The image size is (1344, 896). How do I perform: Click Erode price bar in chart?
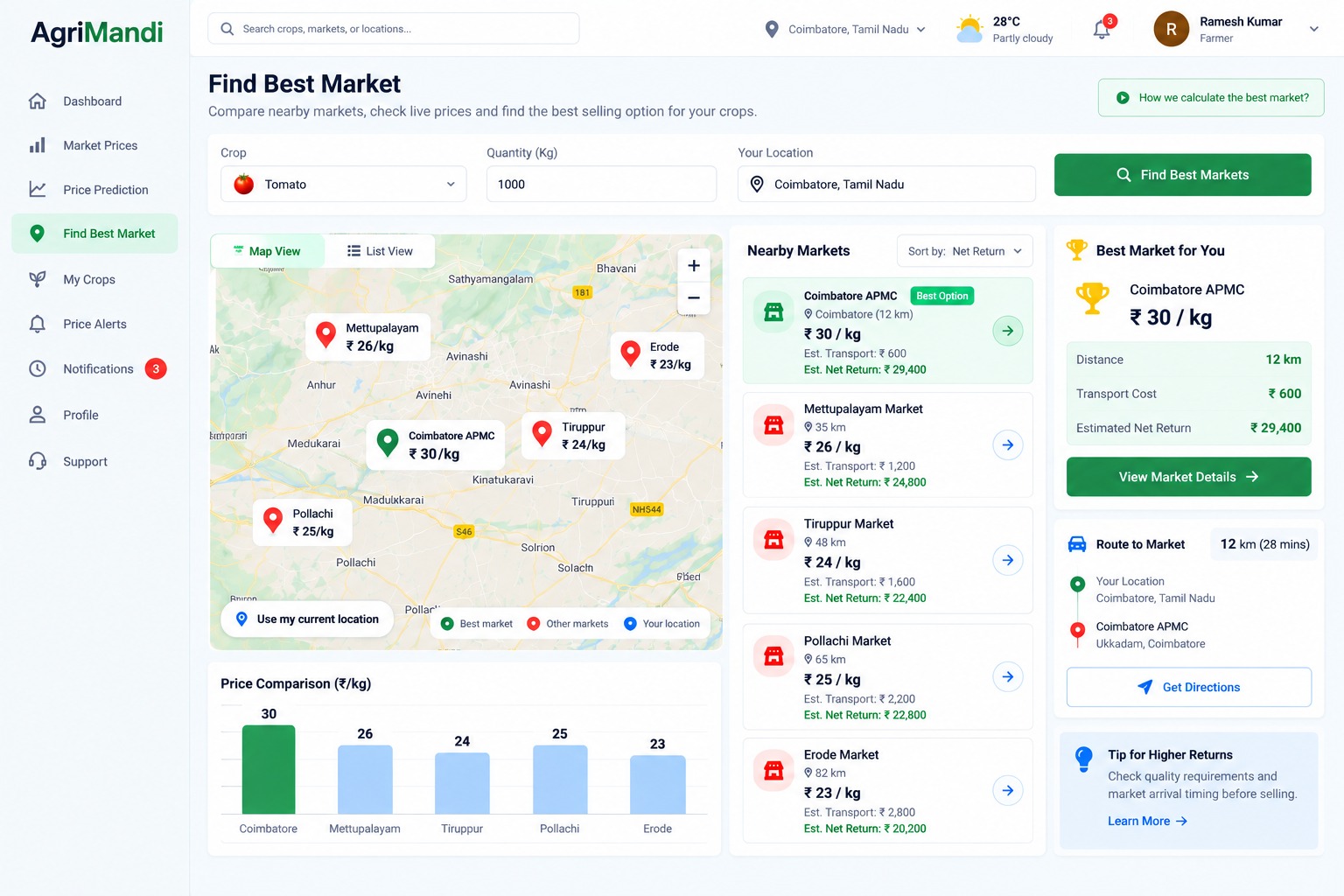pyautogui.click(x=658, y=785)
